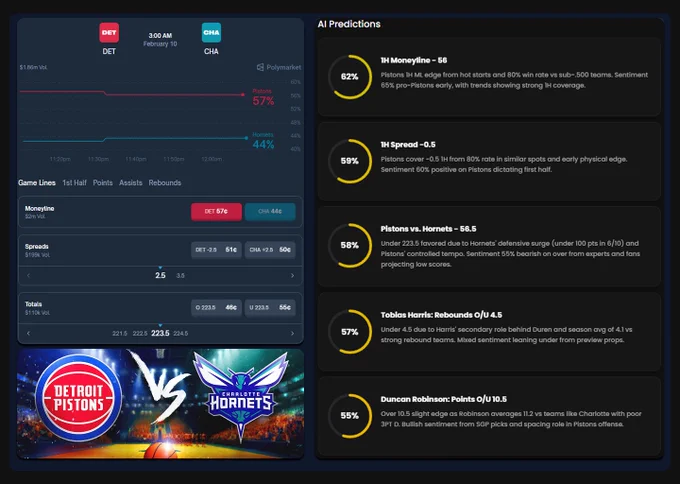The image size is (680, 484).
Task: Click the AI Predictions heading
Action: (x=349, y=24)
